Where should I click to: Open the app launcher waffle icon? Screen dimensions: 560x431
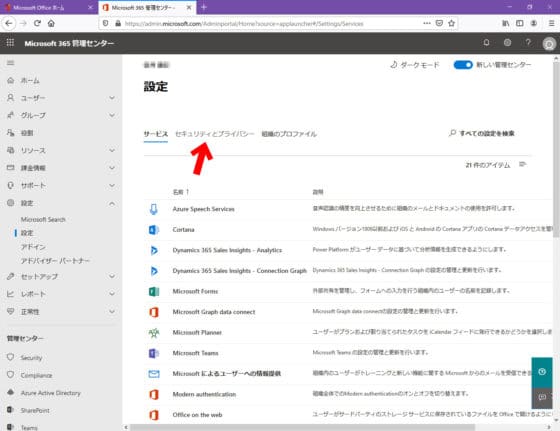click(10, 43)
